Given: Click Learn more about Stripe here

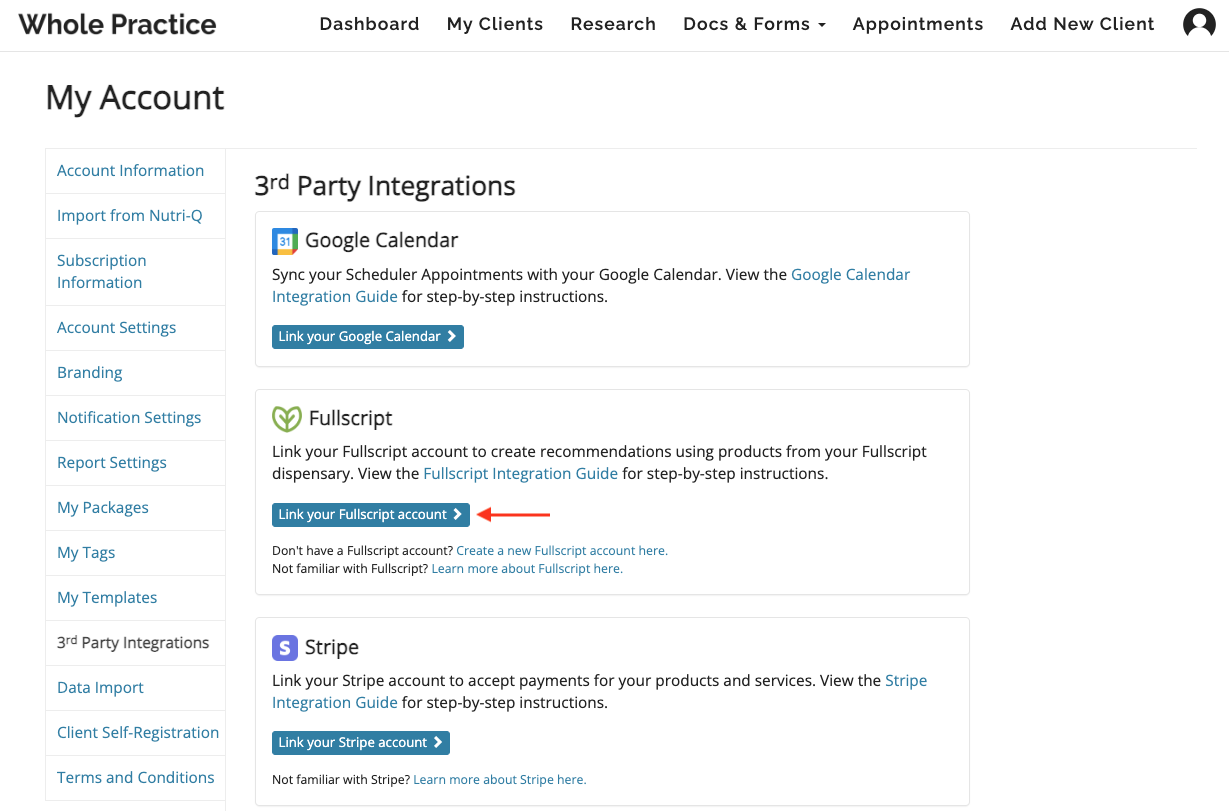Looking at the screenshot, I should (500, 780).
